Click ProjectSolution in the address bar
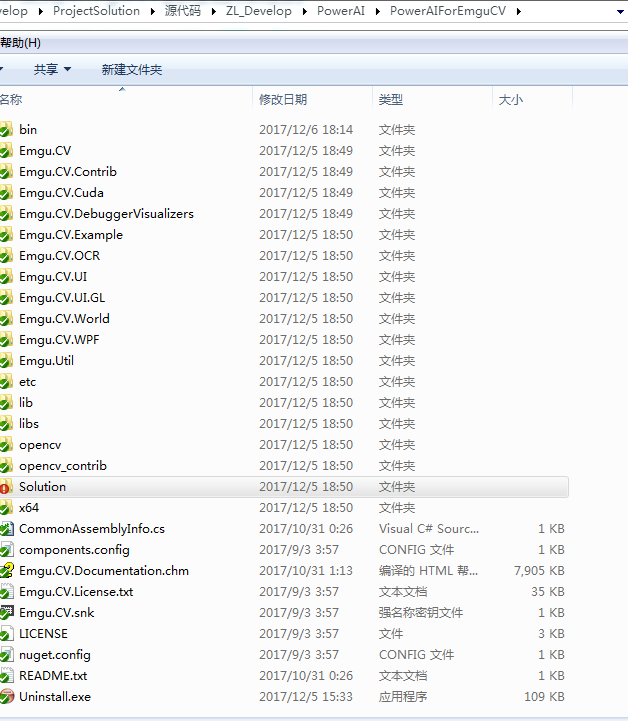This screenshot has width=628, height=721. click(97, 11)
